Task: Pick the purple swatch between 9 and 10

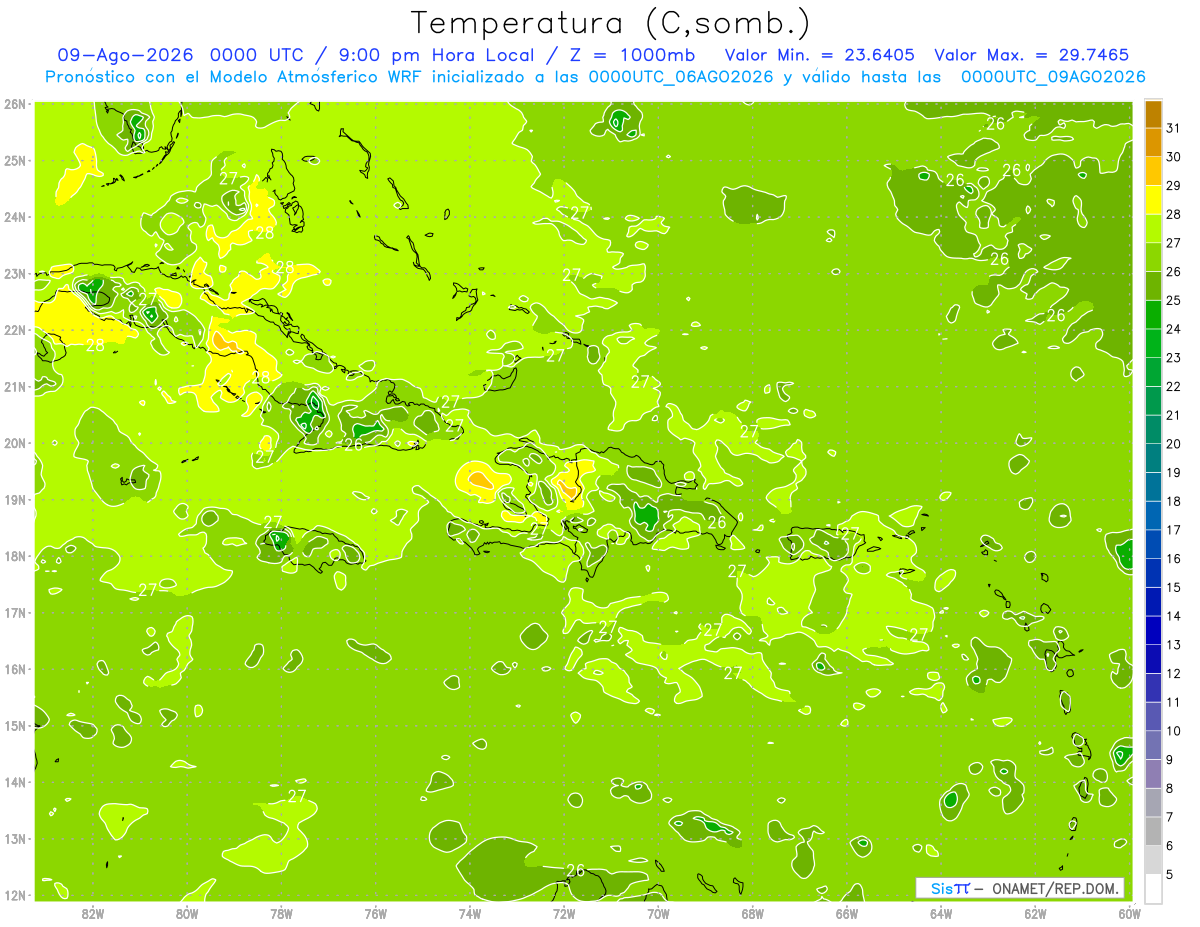Action: pos(1153,745)
